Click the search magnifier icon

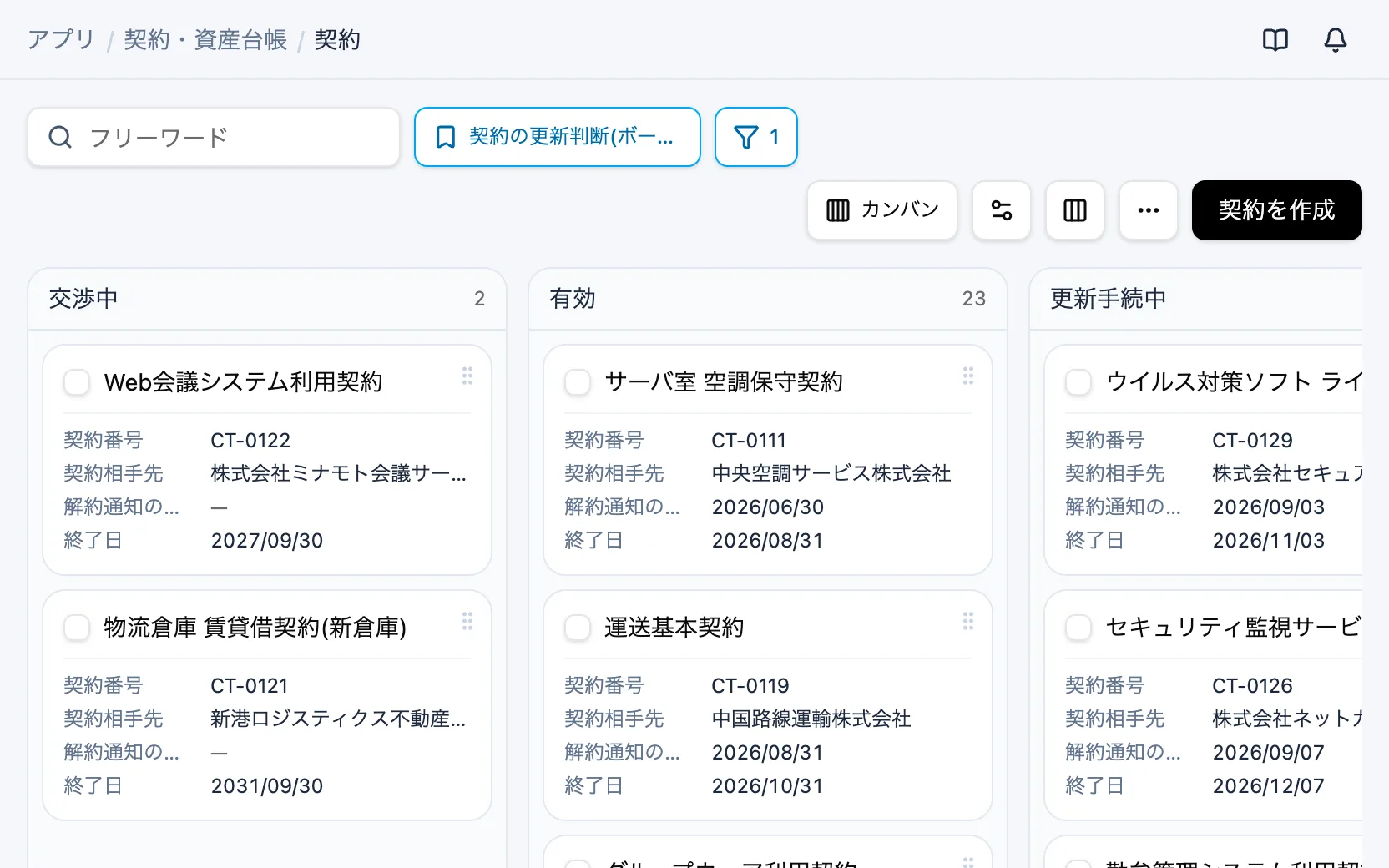tap(60, 137)
